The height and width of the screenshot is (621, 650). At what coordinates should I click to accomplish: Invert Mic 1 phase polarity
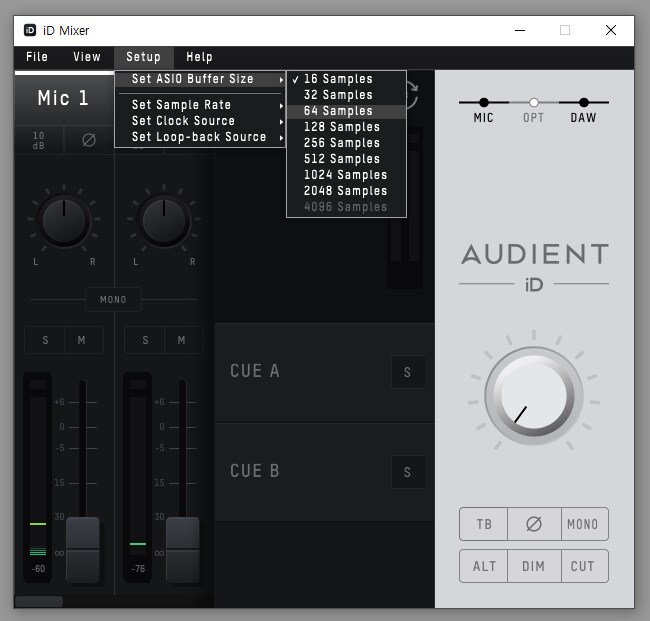pos(89,140)
